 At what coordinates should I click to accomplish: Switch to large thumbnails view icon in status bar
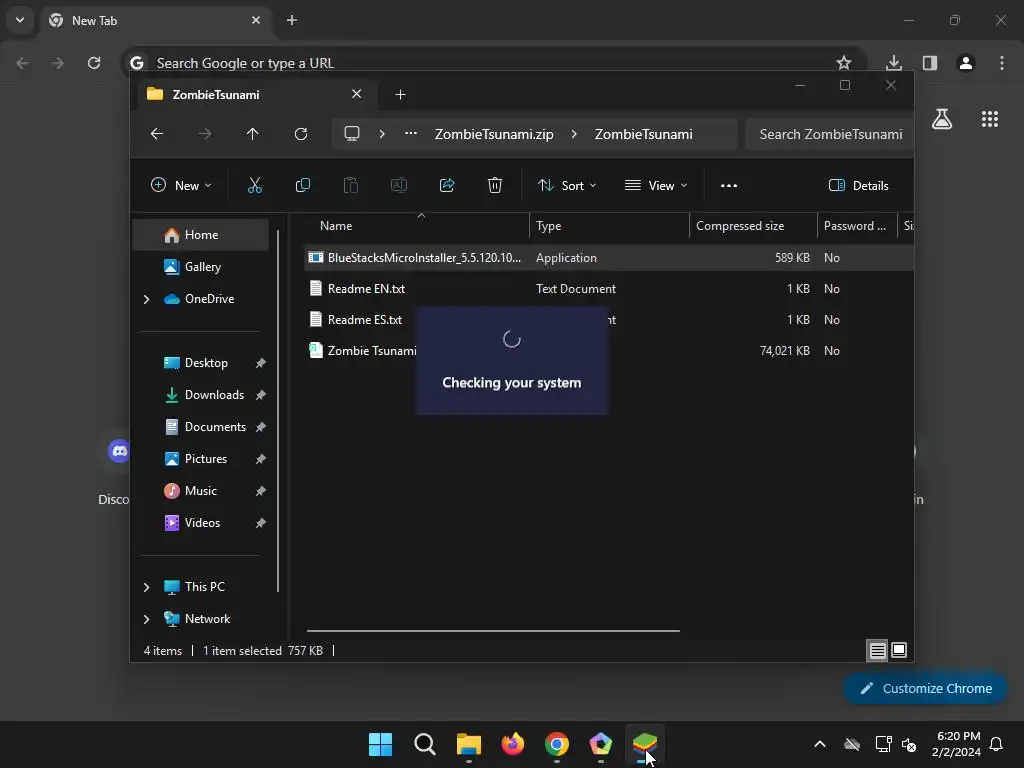[899, 650]
